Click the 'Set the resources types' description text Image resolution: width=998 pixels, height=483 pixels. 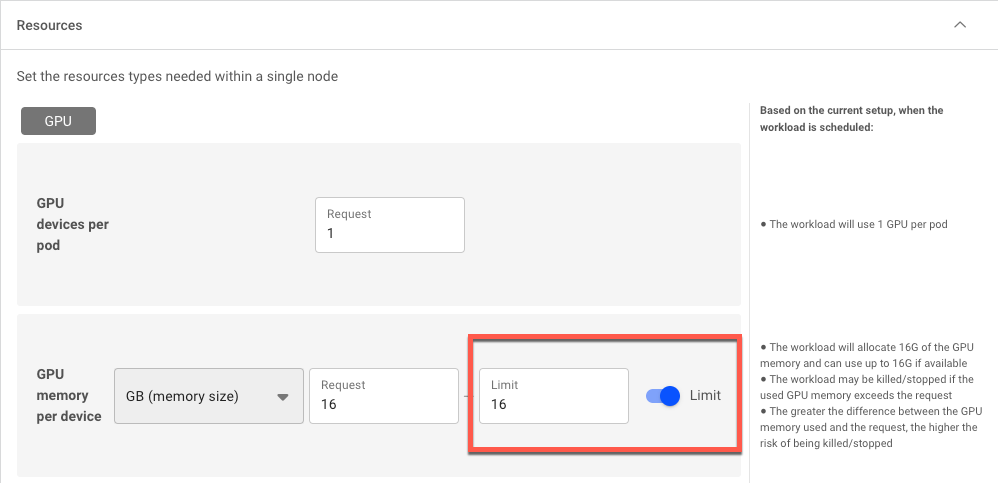(178, 77)
